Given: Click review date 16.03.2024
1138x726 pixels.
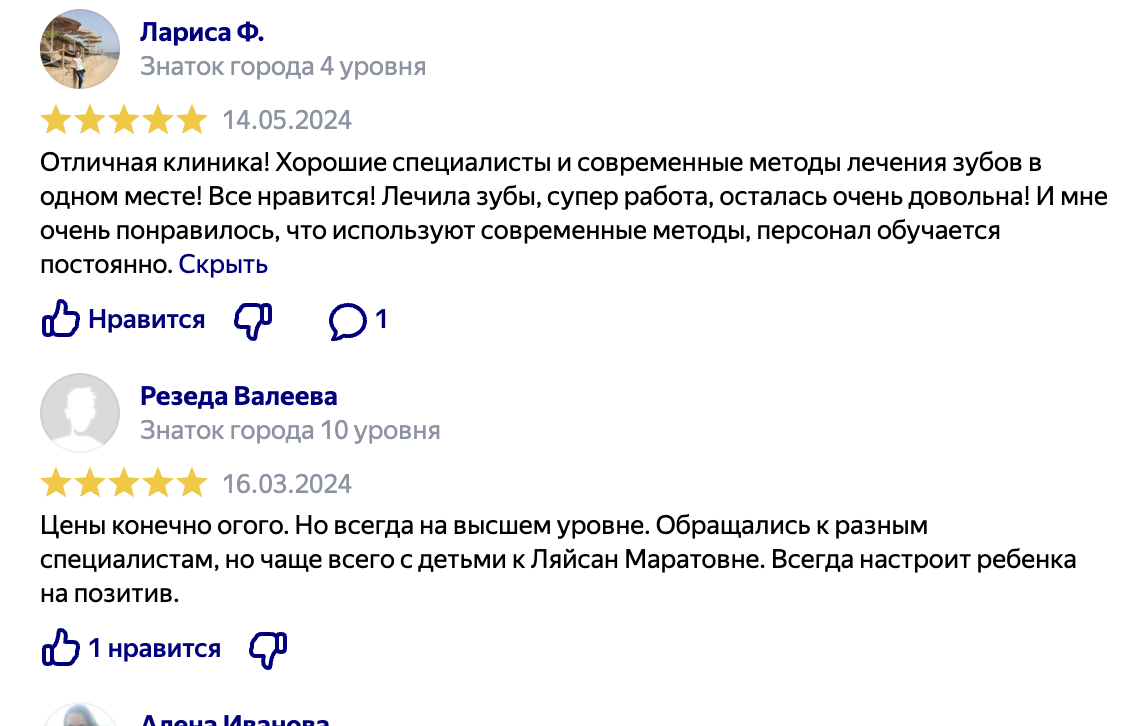Looking at the screenshot, I should (287, 485).
